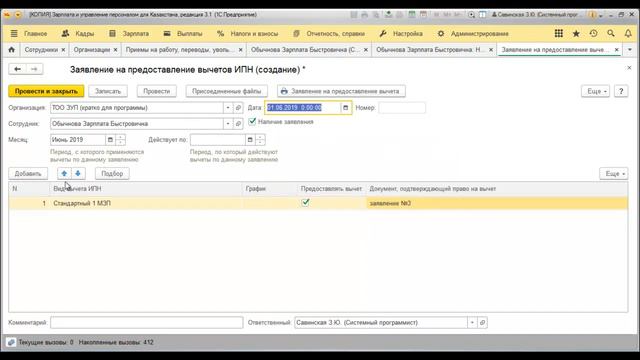Open calendar picker for Действует по

pos(250,140)
